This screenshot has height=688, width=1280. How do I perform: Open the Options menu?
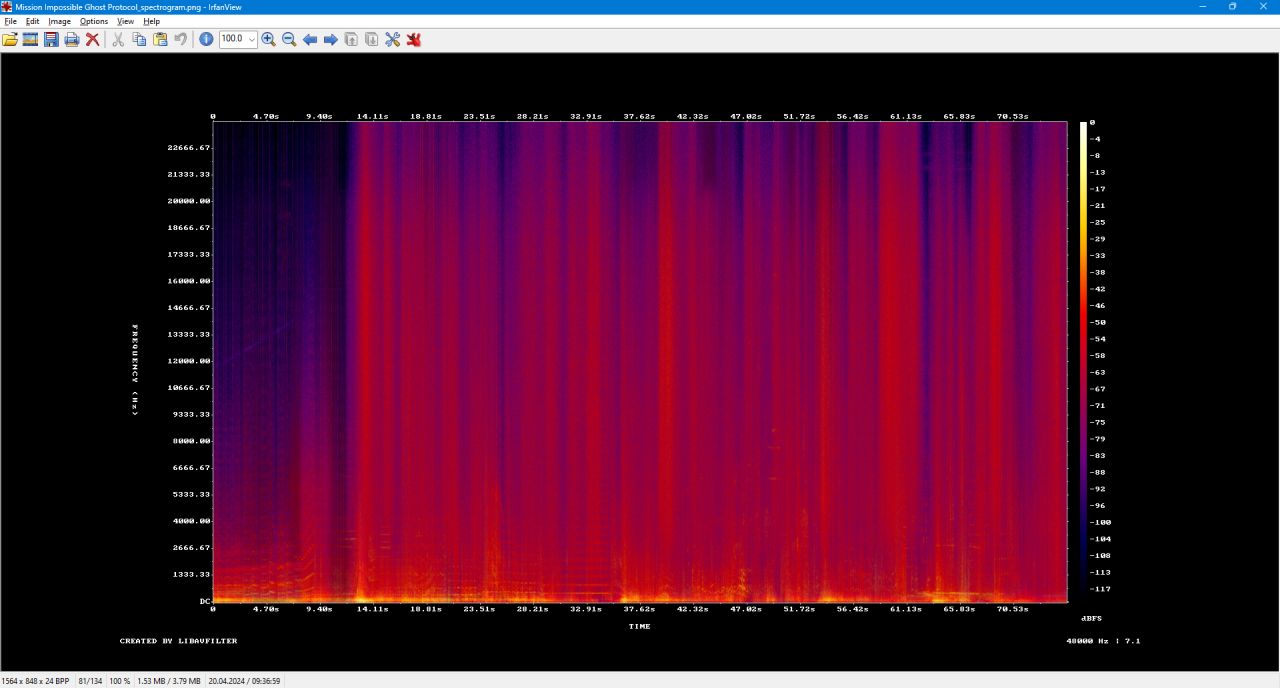(x=94, y=21)
